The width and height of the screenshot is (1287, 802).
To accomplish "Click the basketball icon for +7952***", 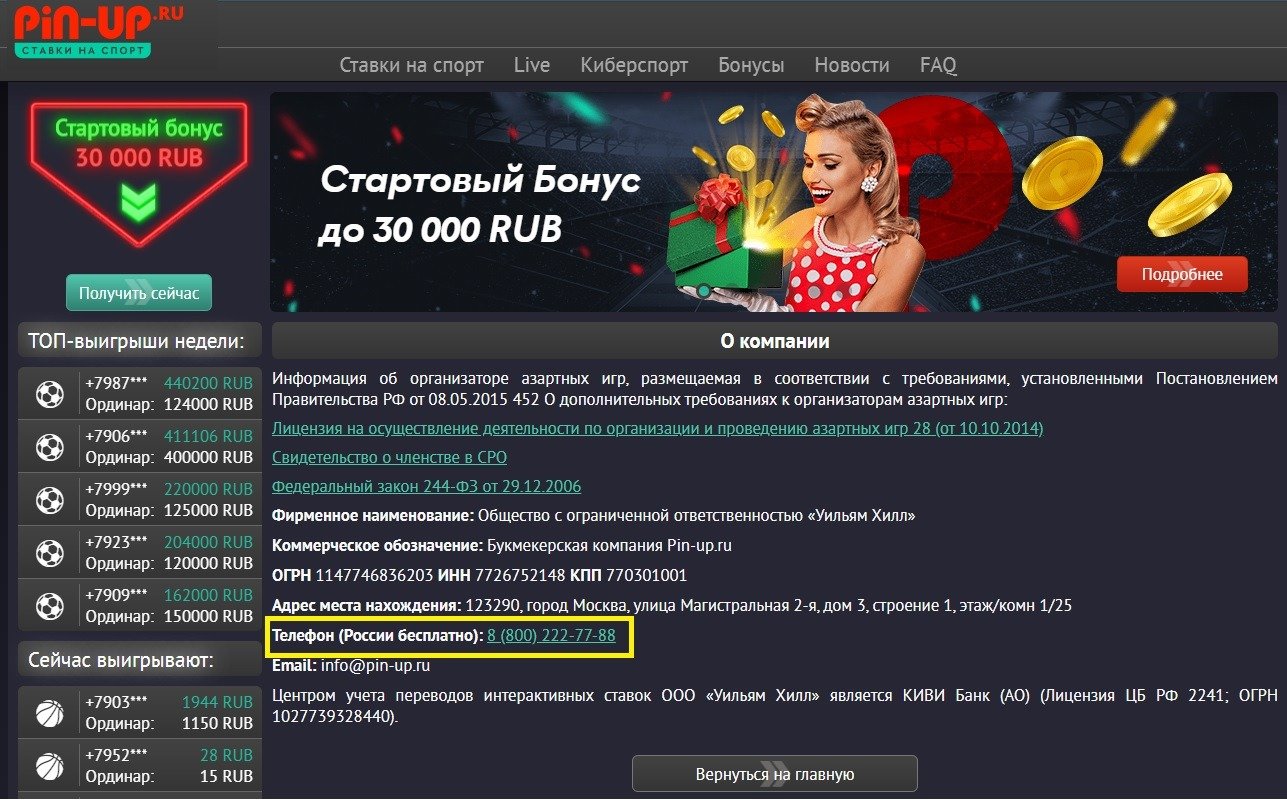I will point(49,766).
